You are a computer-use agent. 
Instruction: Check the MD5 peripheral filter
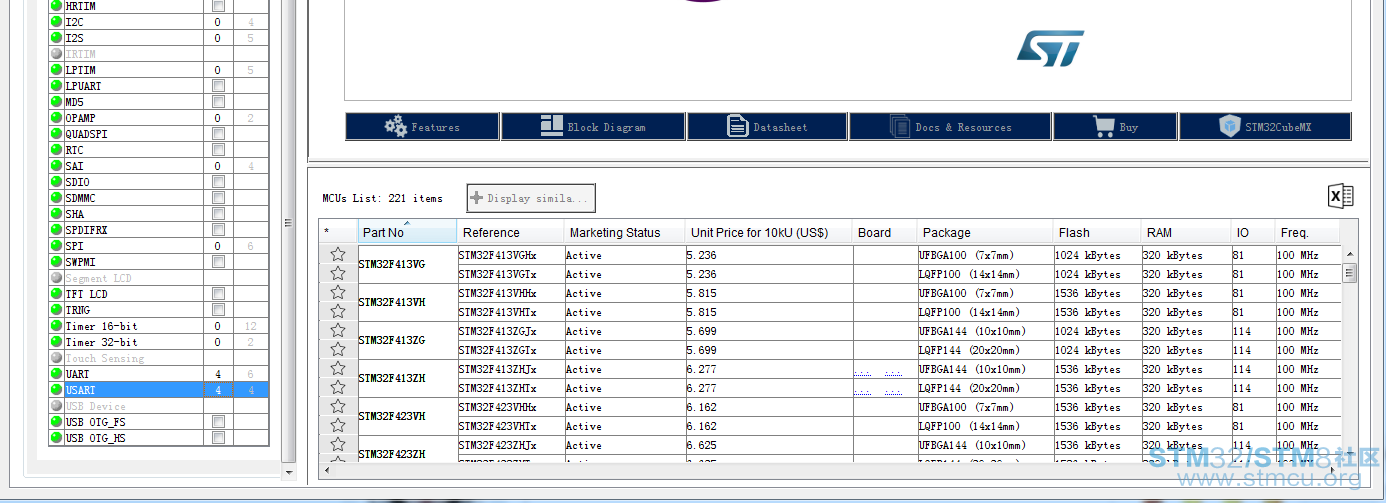tap(218, 102)
